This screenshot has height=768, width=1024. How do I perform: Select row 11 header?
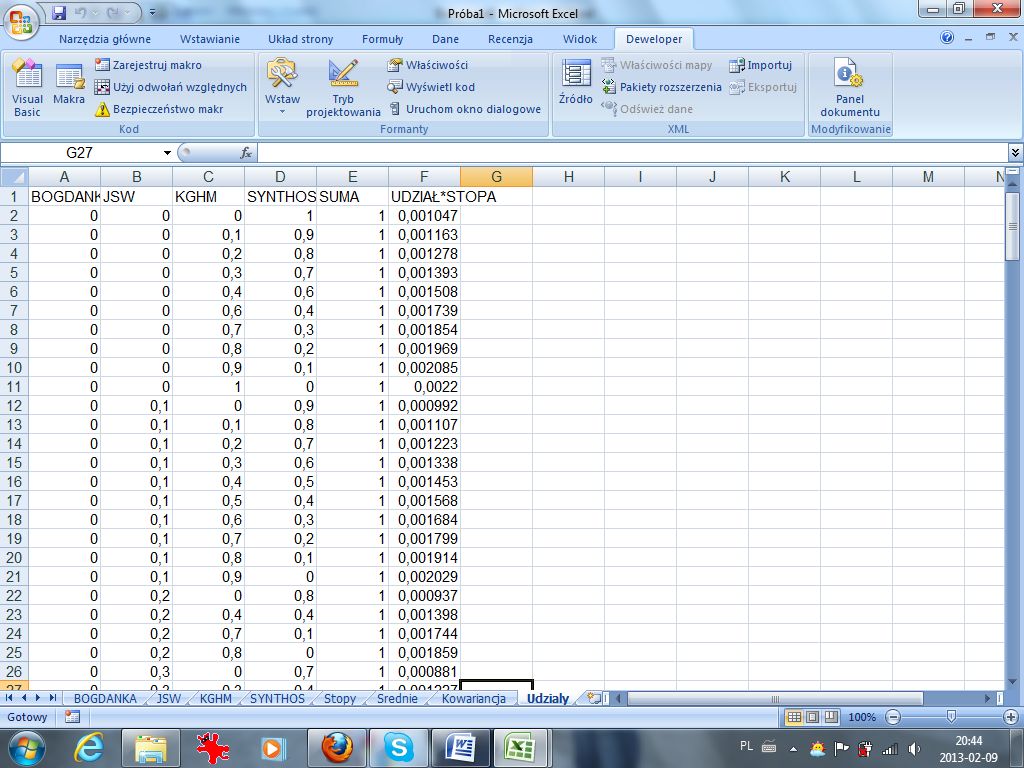click(14, 387)
